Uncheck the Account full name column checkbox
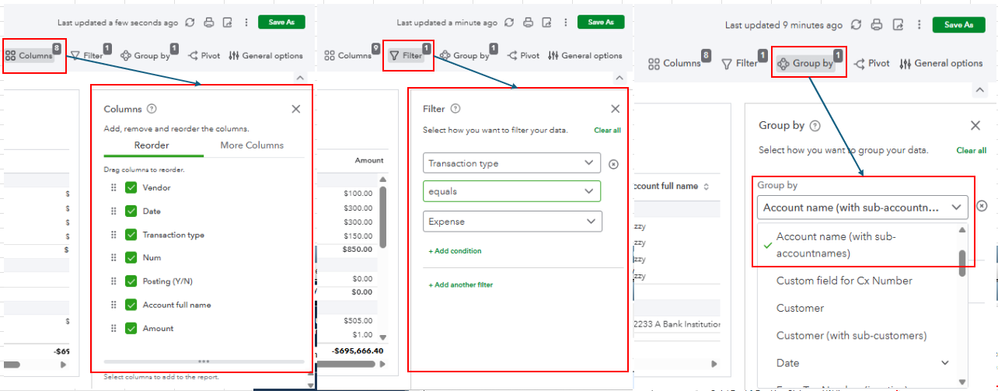The height and width of the screenshot is (391, 998). click(x=131, y=305)
